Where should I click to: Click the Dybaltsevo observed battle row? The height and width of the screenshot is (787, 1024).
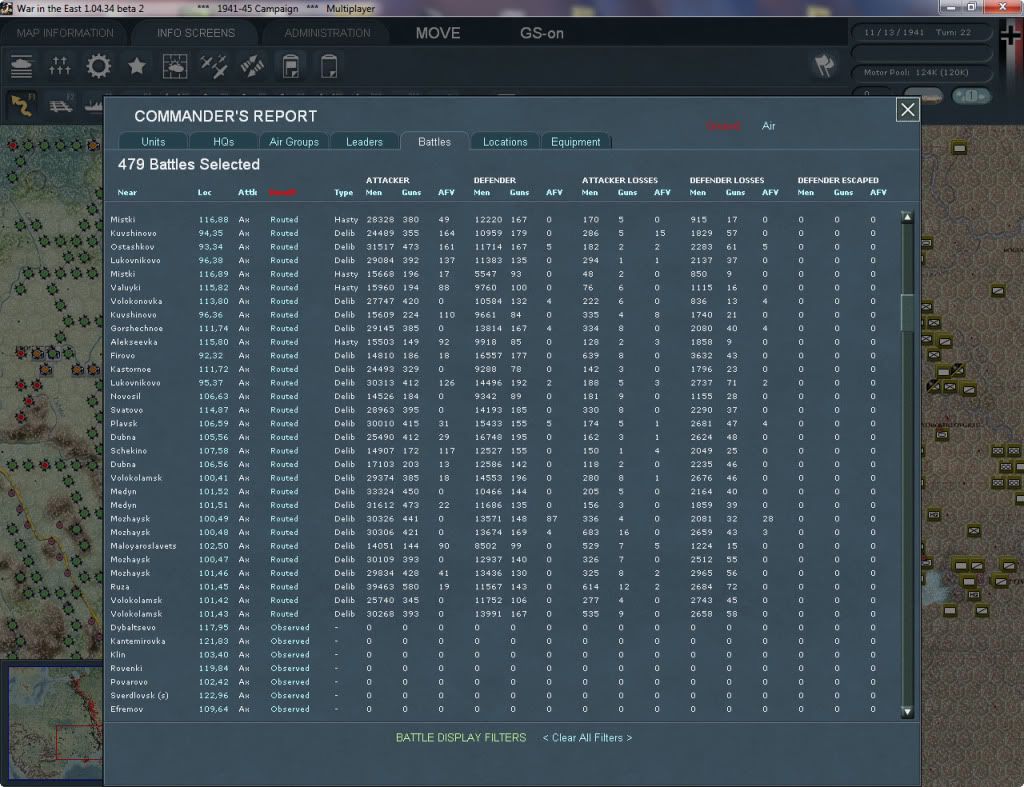pos(496,628)
